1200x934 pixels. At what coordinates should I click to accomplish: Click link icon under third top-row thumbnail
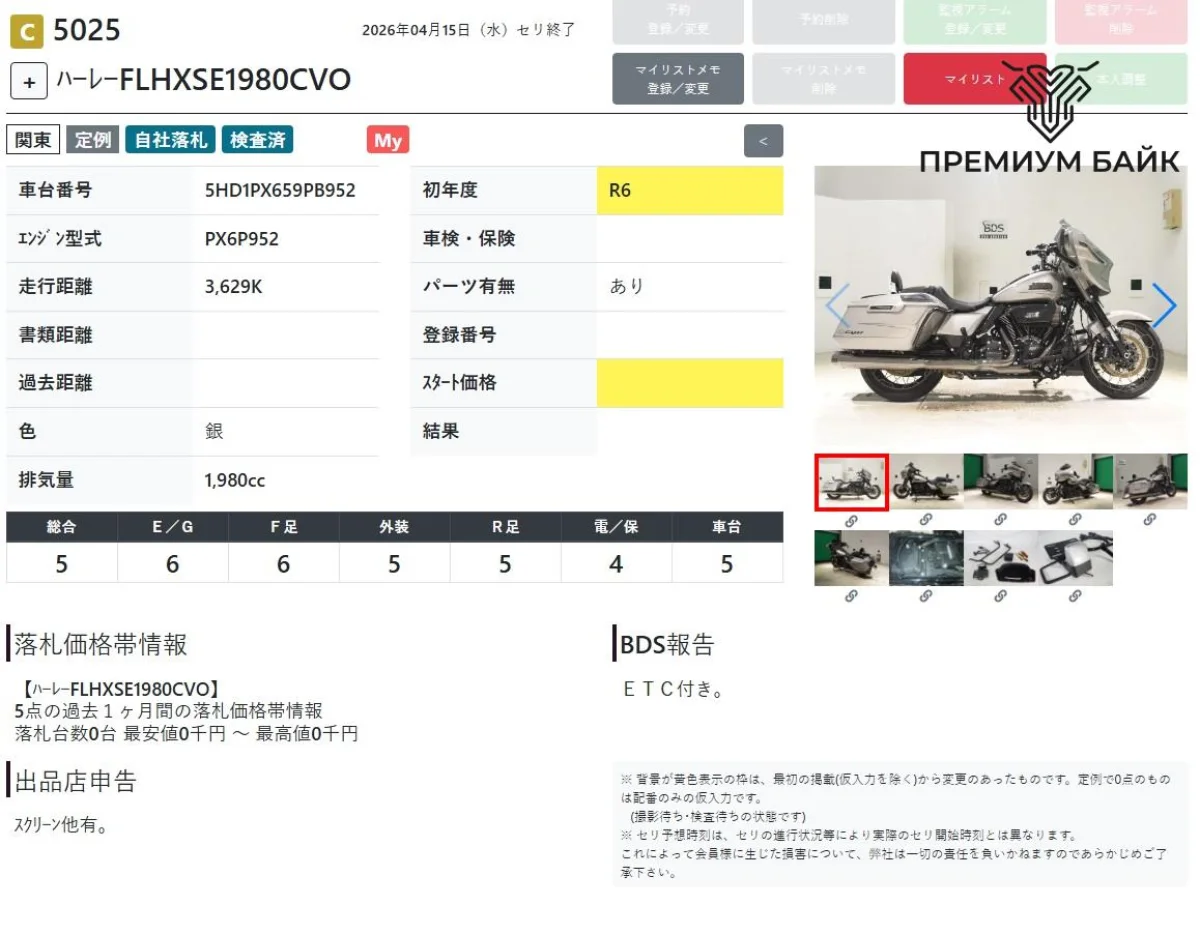1001,520
